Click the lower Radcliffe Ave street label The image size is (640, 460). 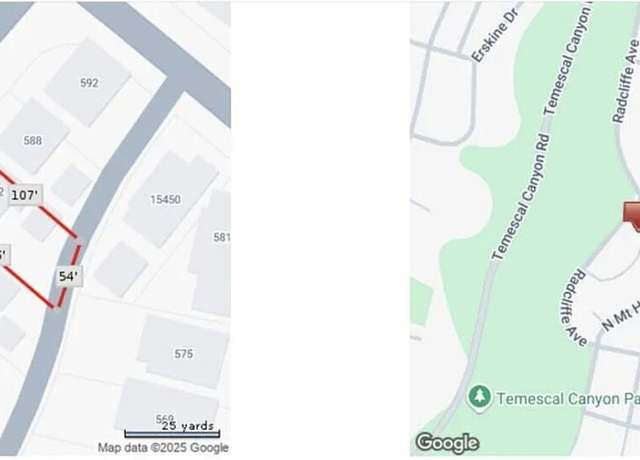coord(574,309)
